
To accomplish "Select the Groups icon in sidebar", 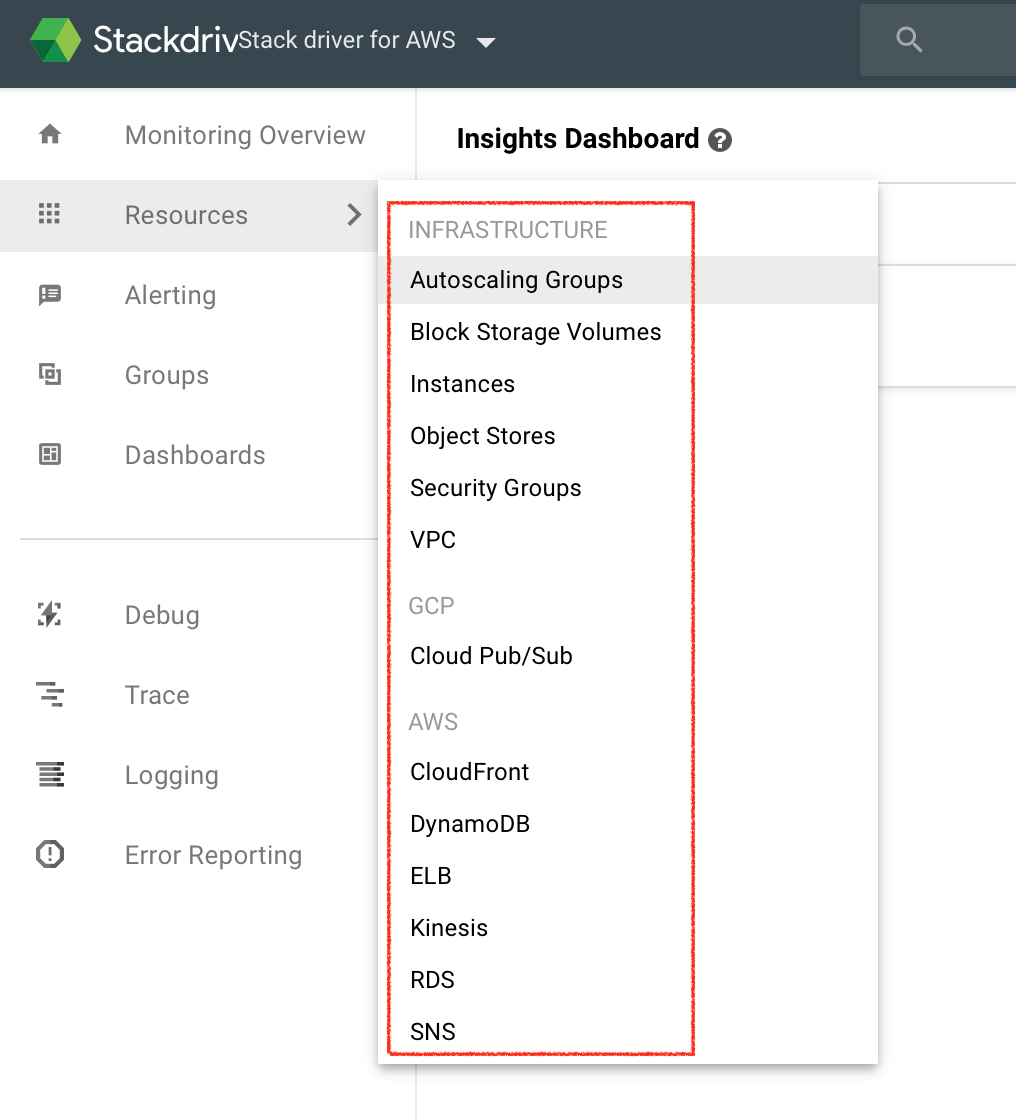I will pyautogui.click(x=48, y=374).
